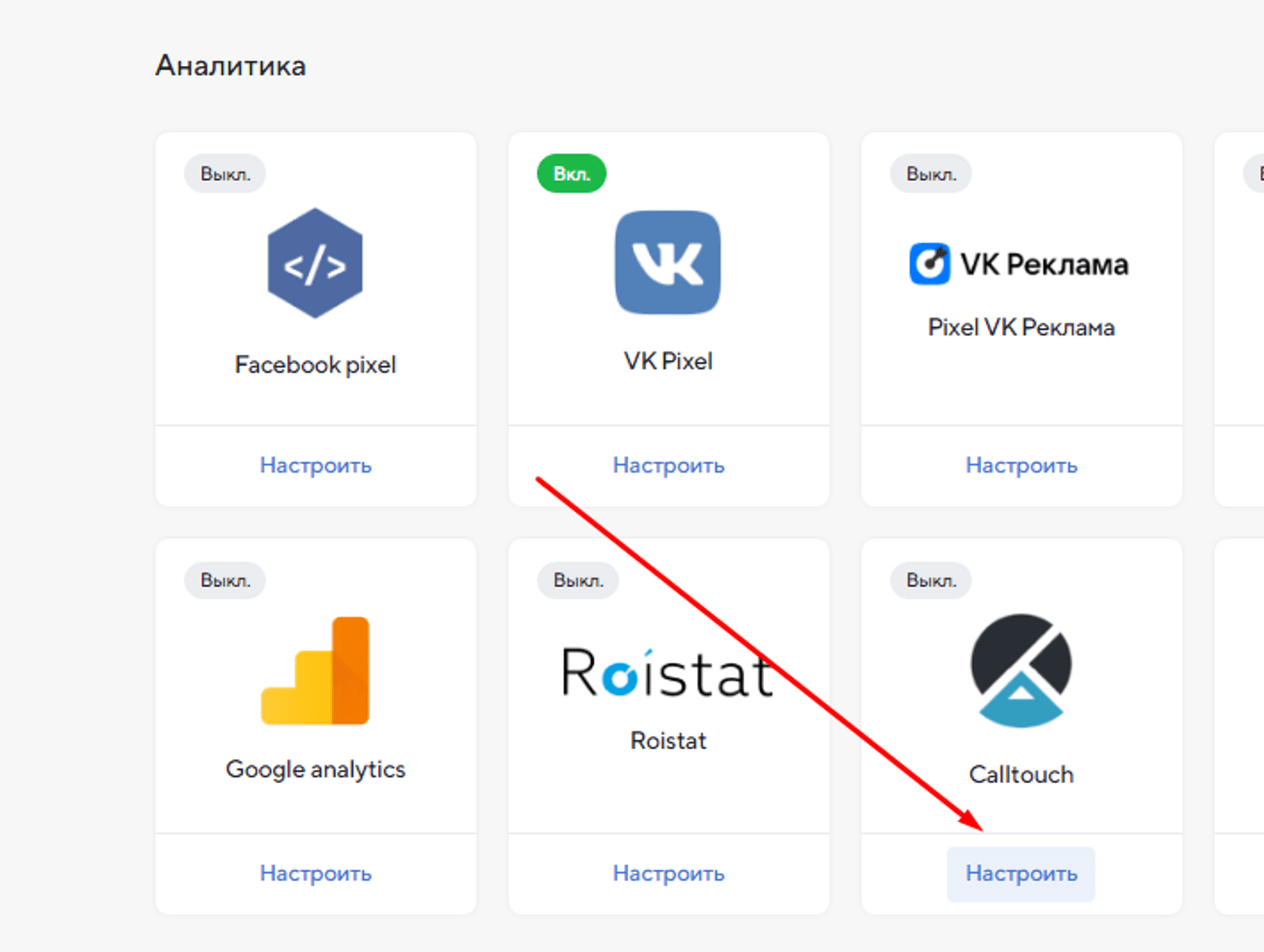This screenshot has height=952, width=1264.
Task: Open Настроить for Google analytics
Action: pos(315,873)
